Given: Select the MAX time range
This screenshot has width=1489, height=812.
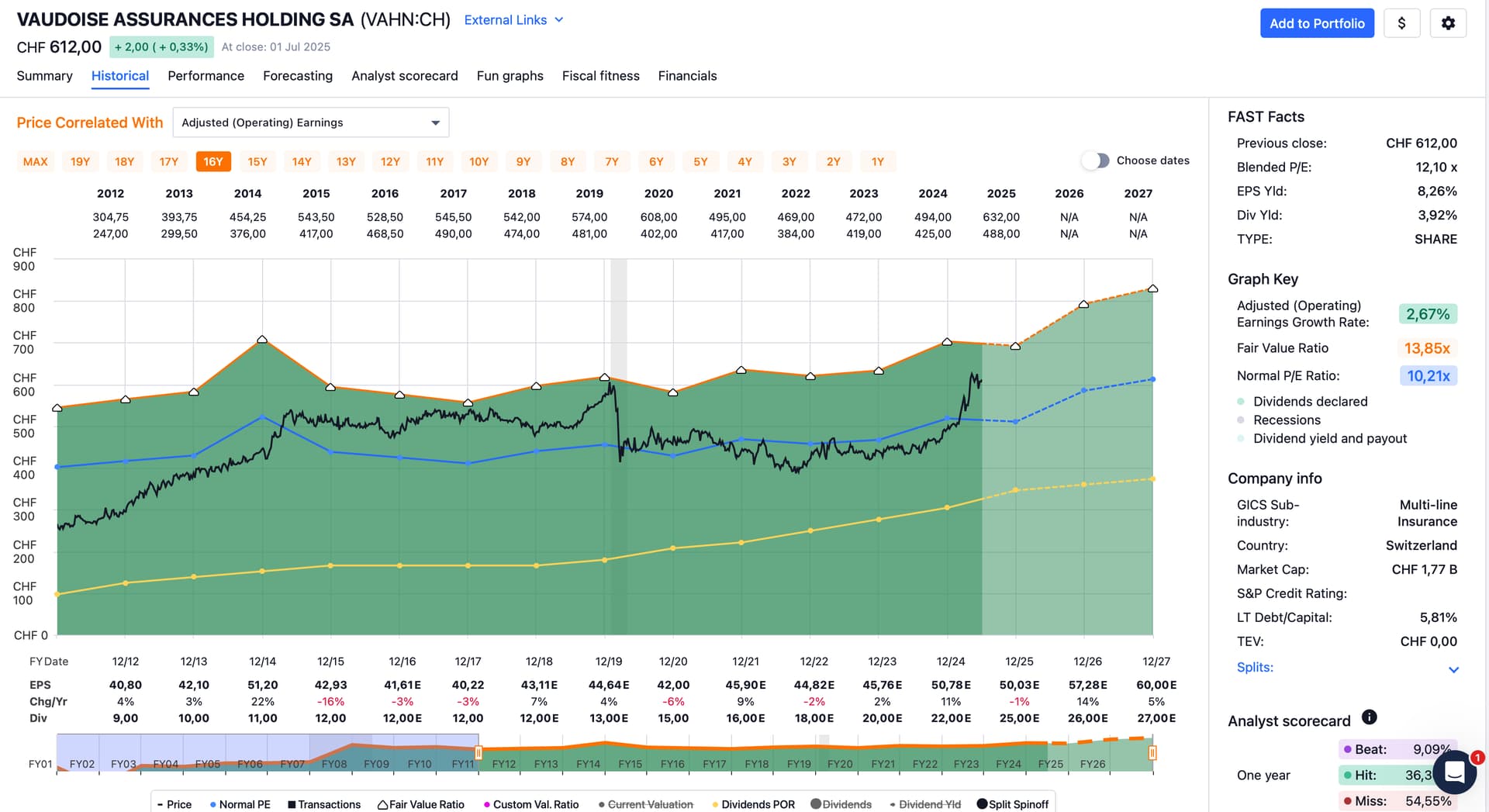Looking at the screenshot, I should click(x=36, y=161).
